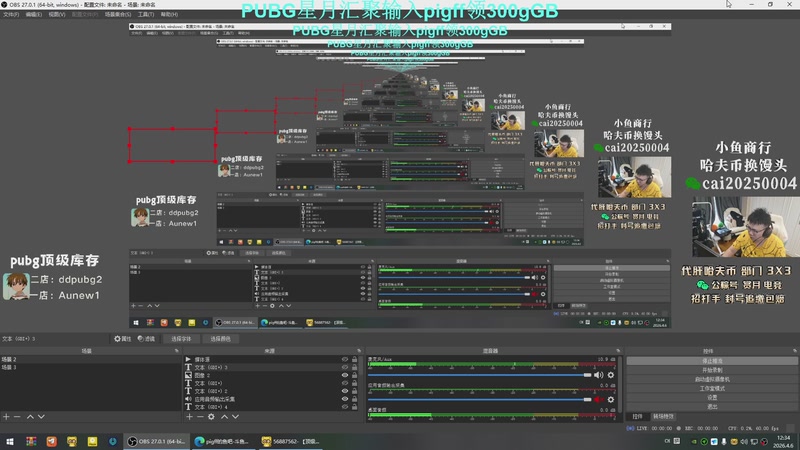Open the 工具(T) menu
Image resolution: width=800 pixels, height=450 pixels.
pyautogui.click(x=146, y=14)
